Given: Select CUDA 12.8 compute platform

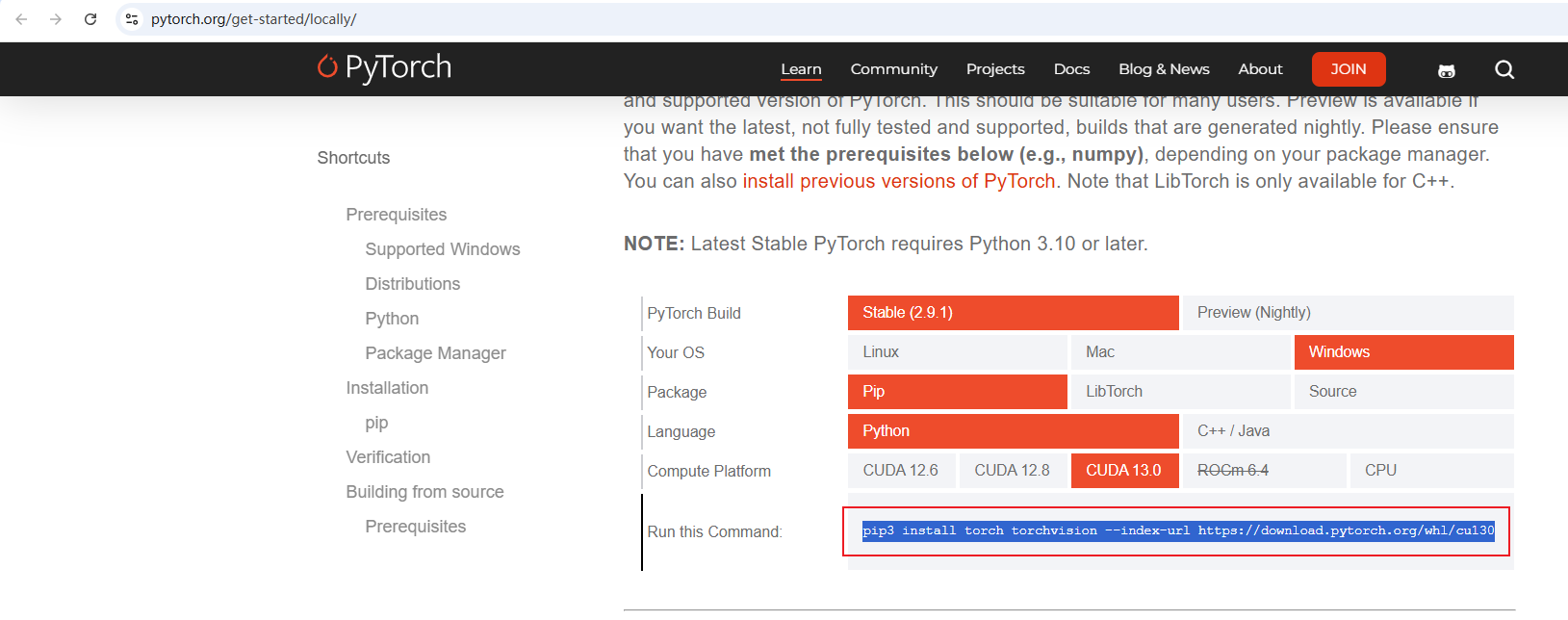Looking at the screenshot, I should click(x=1014, y=471).
